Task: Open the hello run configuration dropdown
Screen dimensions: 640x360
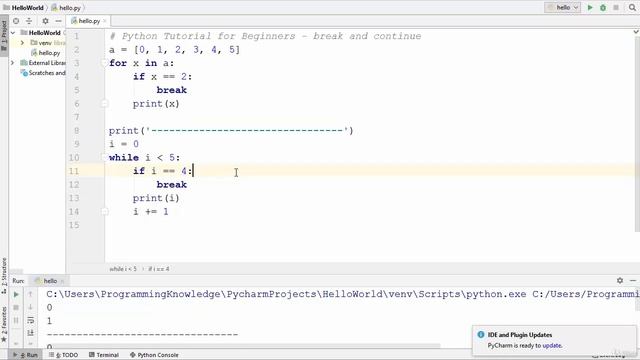Action: pos(562,7)
